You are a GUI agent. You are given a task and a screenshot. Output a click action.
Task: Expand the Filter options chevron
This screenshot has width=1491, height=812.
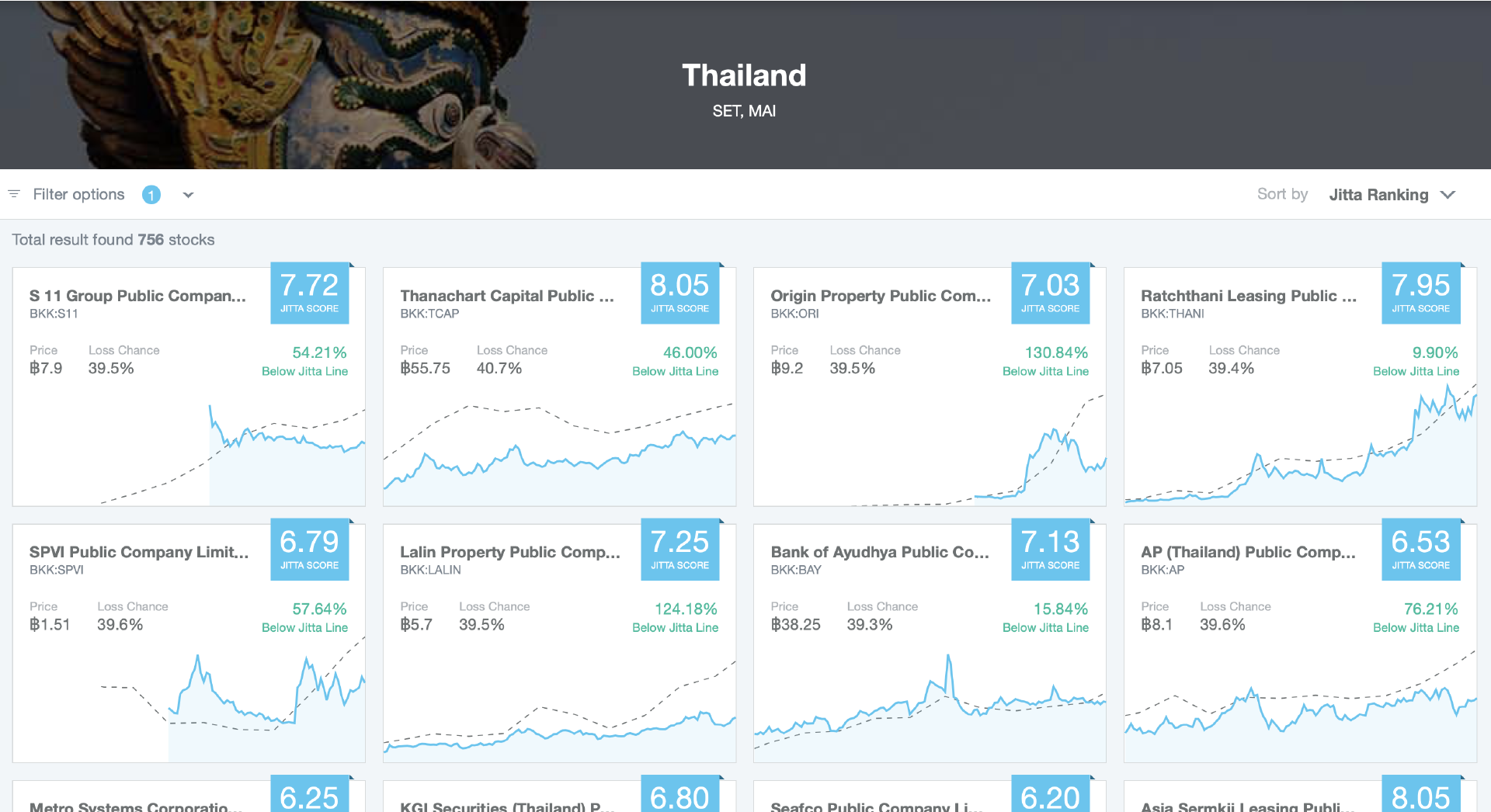pos(188,195)
